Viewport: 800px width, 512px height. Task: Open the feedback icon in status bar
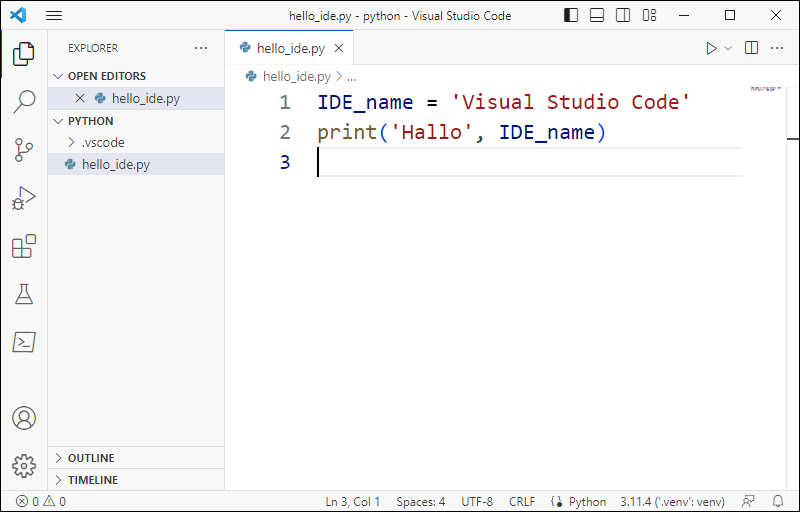[x=748, y=502]
